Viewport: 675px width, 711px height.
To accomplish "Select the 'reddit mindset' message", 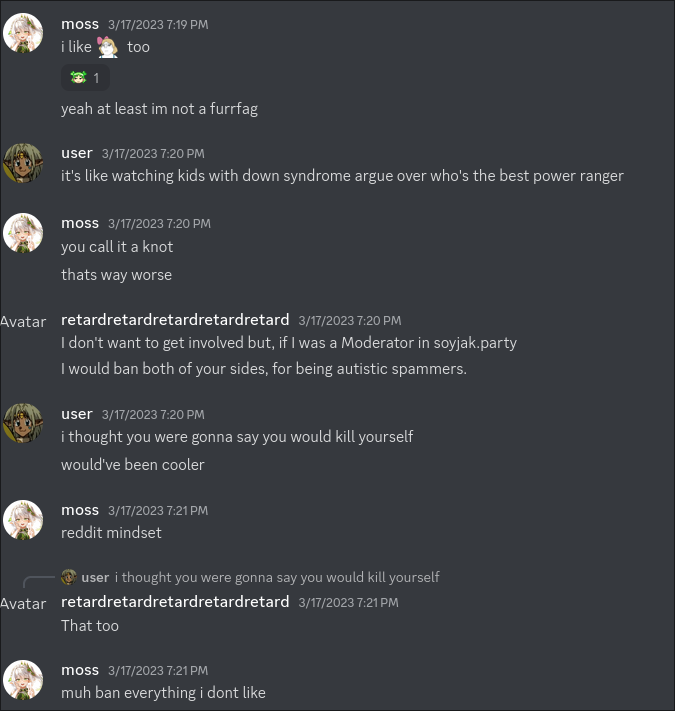I will (x=111, y=533).
